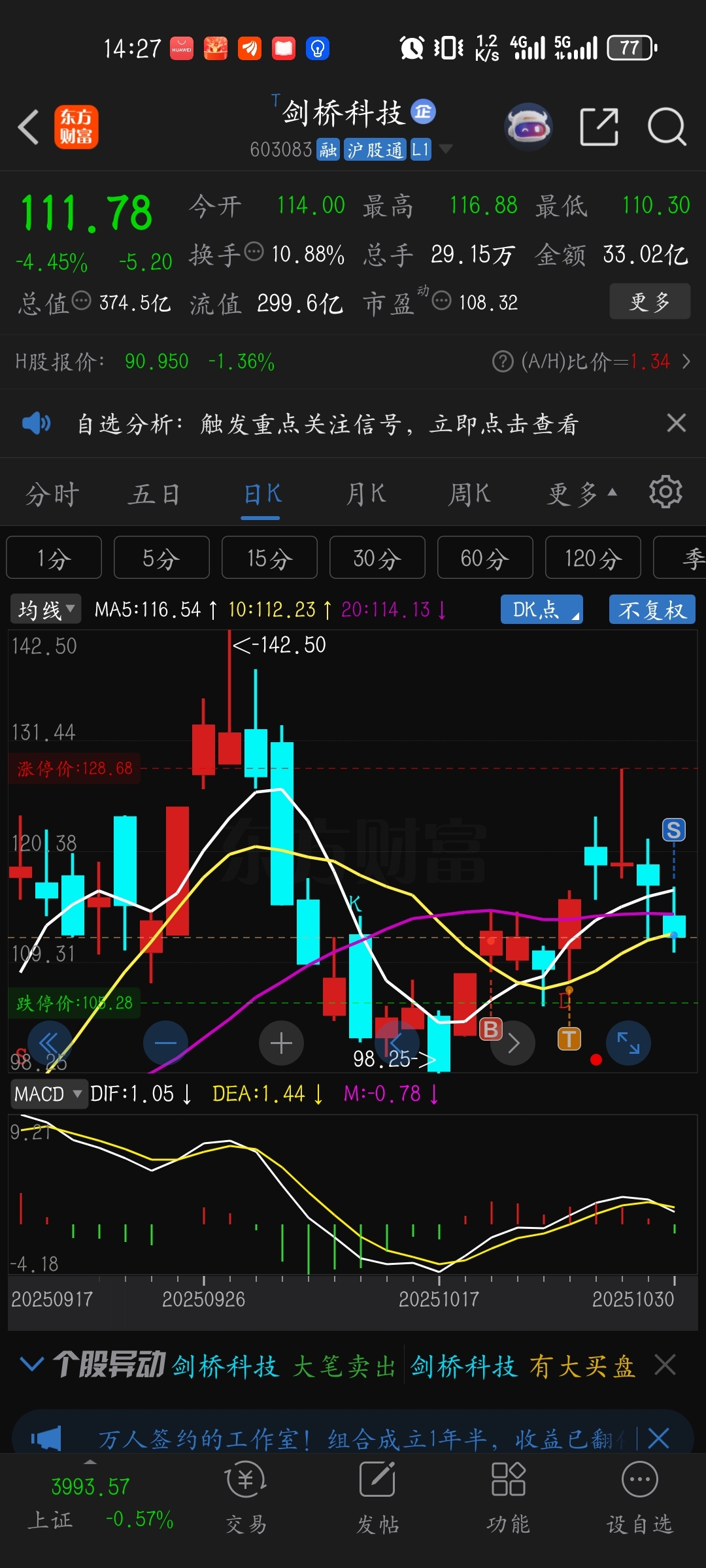The width and height of the screenshot is (706, 1568).
Task: Expand chart to fullscreen
Action: (629, 1043)
